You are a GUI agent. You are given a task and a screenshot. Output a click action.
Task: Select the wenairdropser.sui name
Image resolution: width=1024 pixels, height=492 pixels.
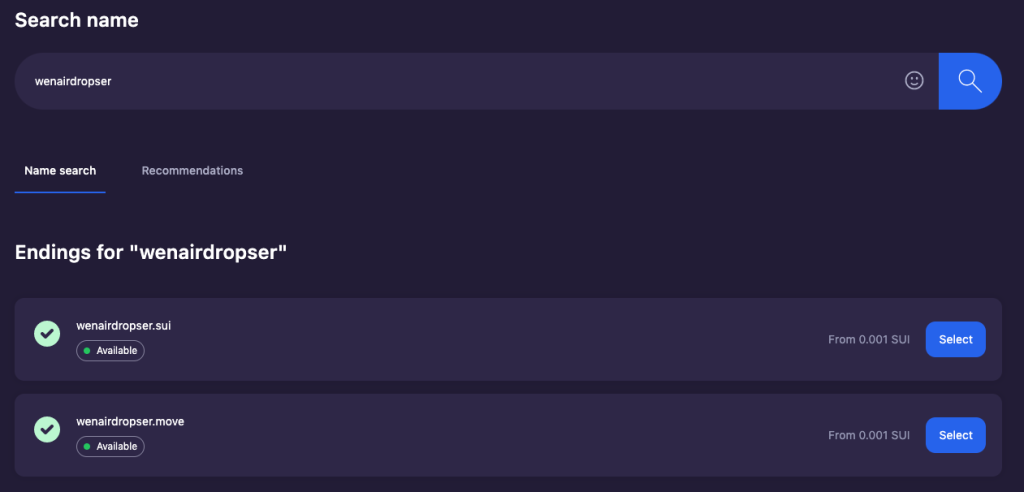[x=955, y=339]
